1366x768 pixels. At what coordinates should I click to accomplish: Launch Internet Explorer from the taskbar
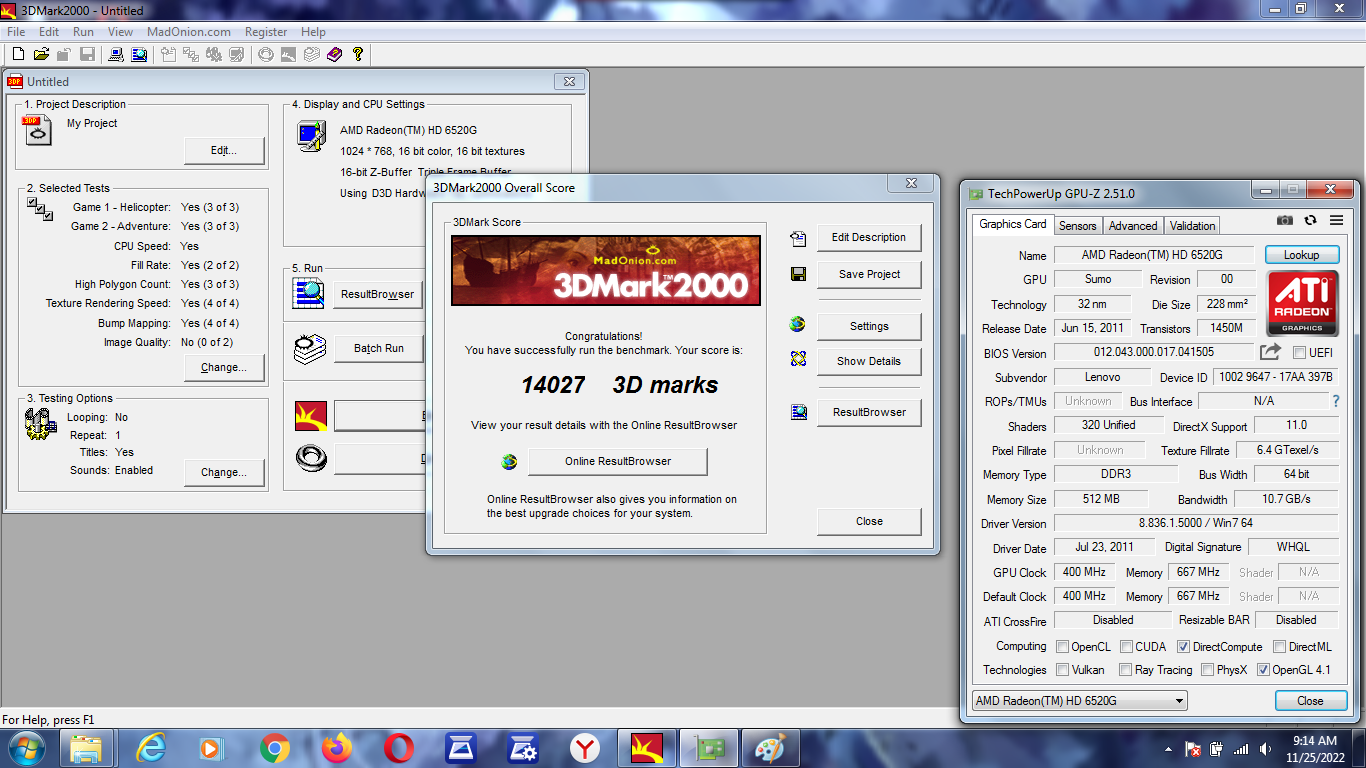[151, 748]
